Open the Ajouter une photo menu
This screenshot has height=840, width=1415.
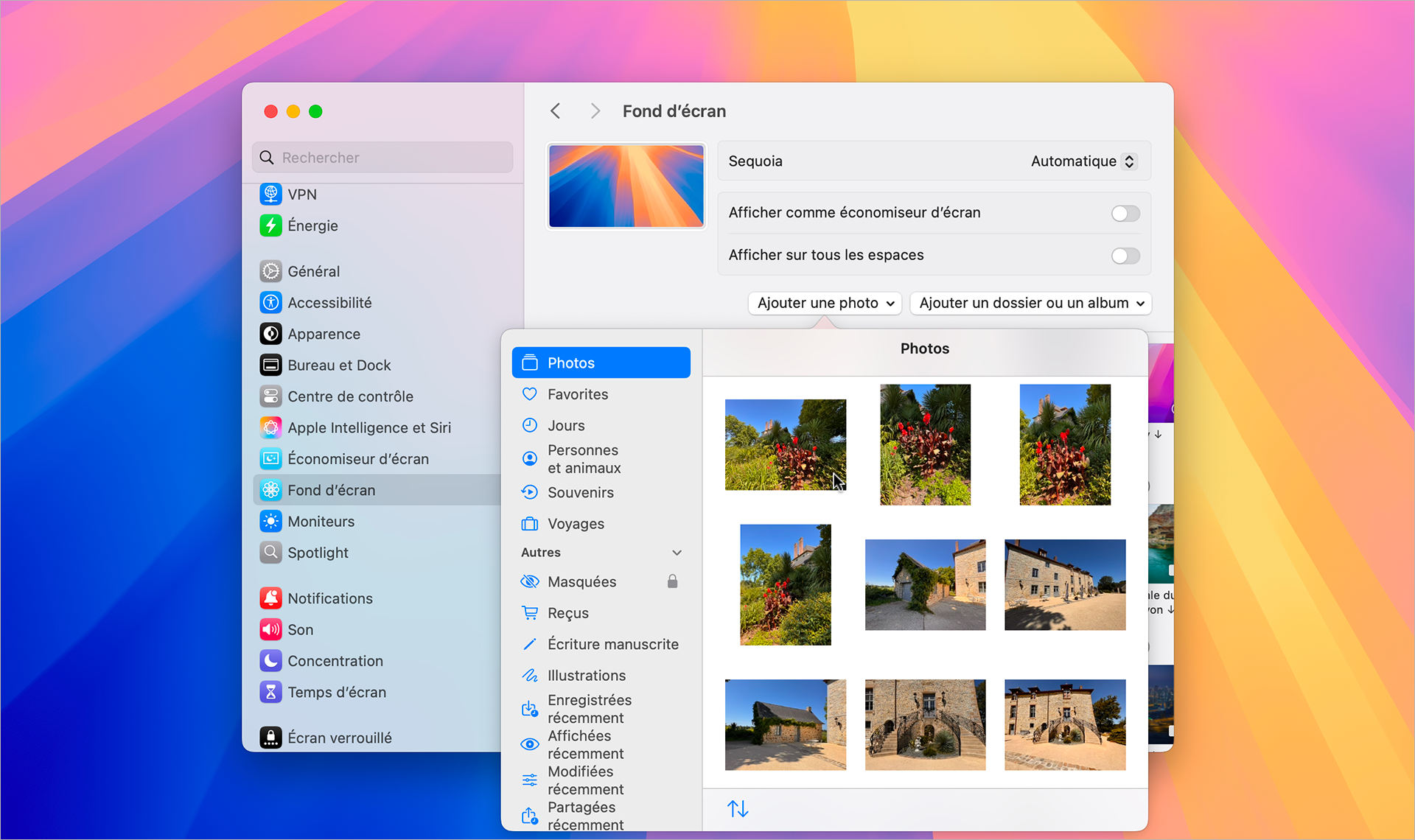click(x=824, y=303)
